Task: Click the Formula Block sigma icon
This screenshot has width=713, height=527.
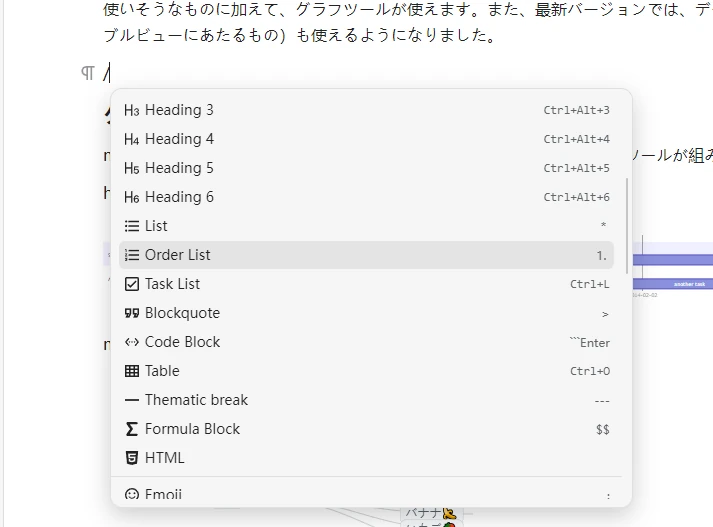Action: [132, 429]
